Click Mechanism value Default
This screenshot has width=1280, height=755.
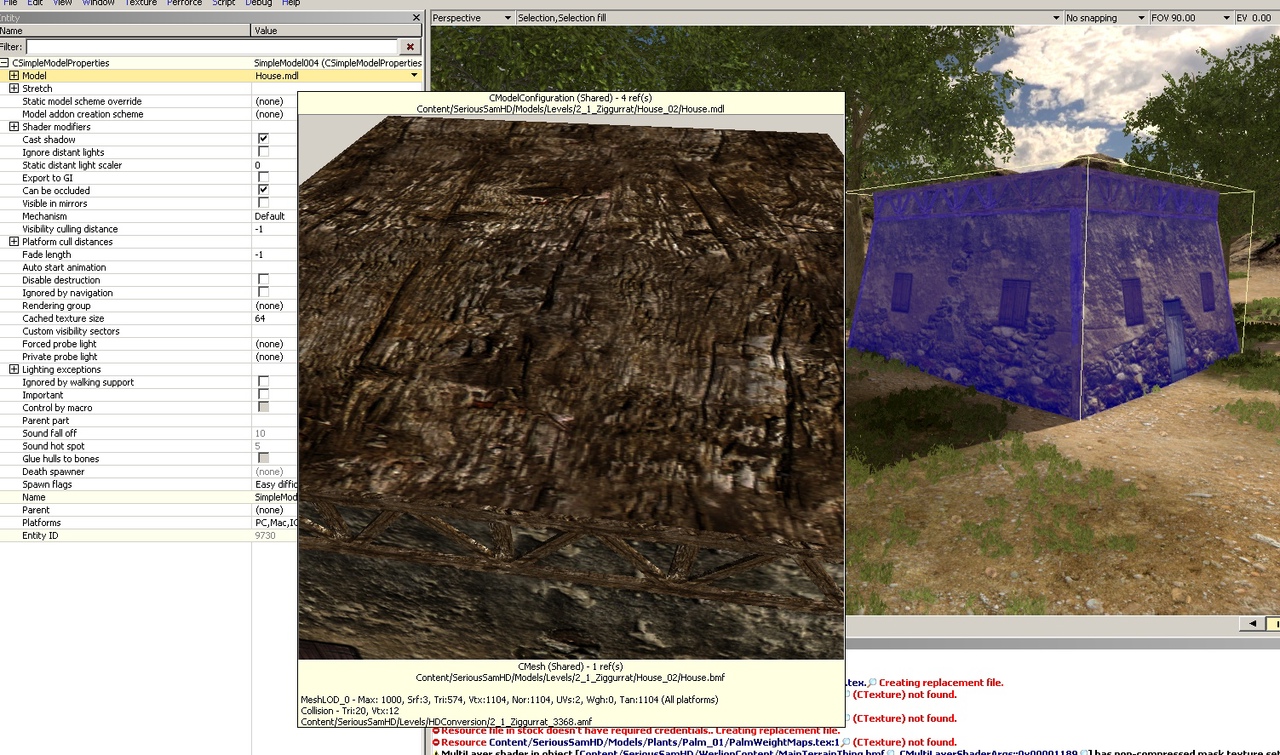point(270,217)
